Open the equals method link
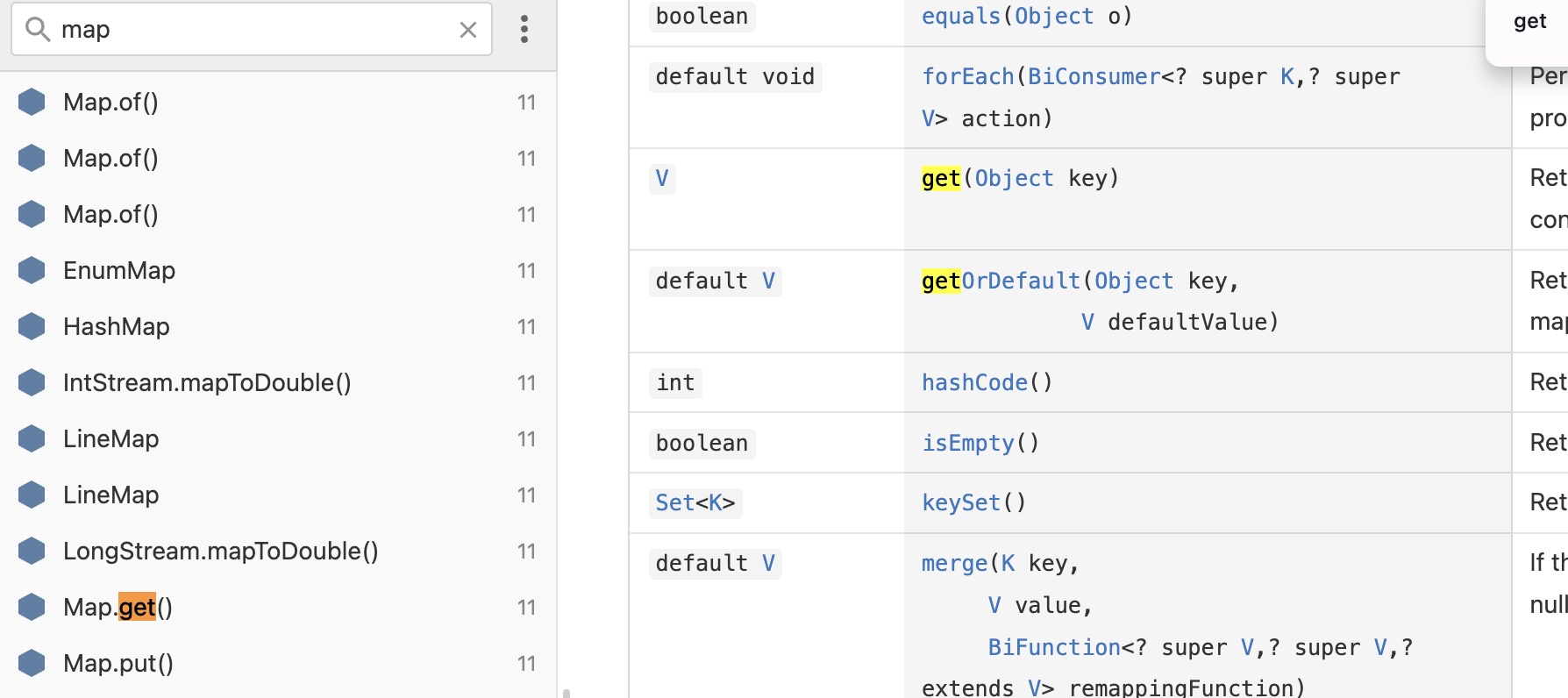Viewport: 1568px width, 698px height. pos(960,16)
